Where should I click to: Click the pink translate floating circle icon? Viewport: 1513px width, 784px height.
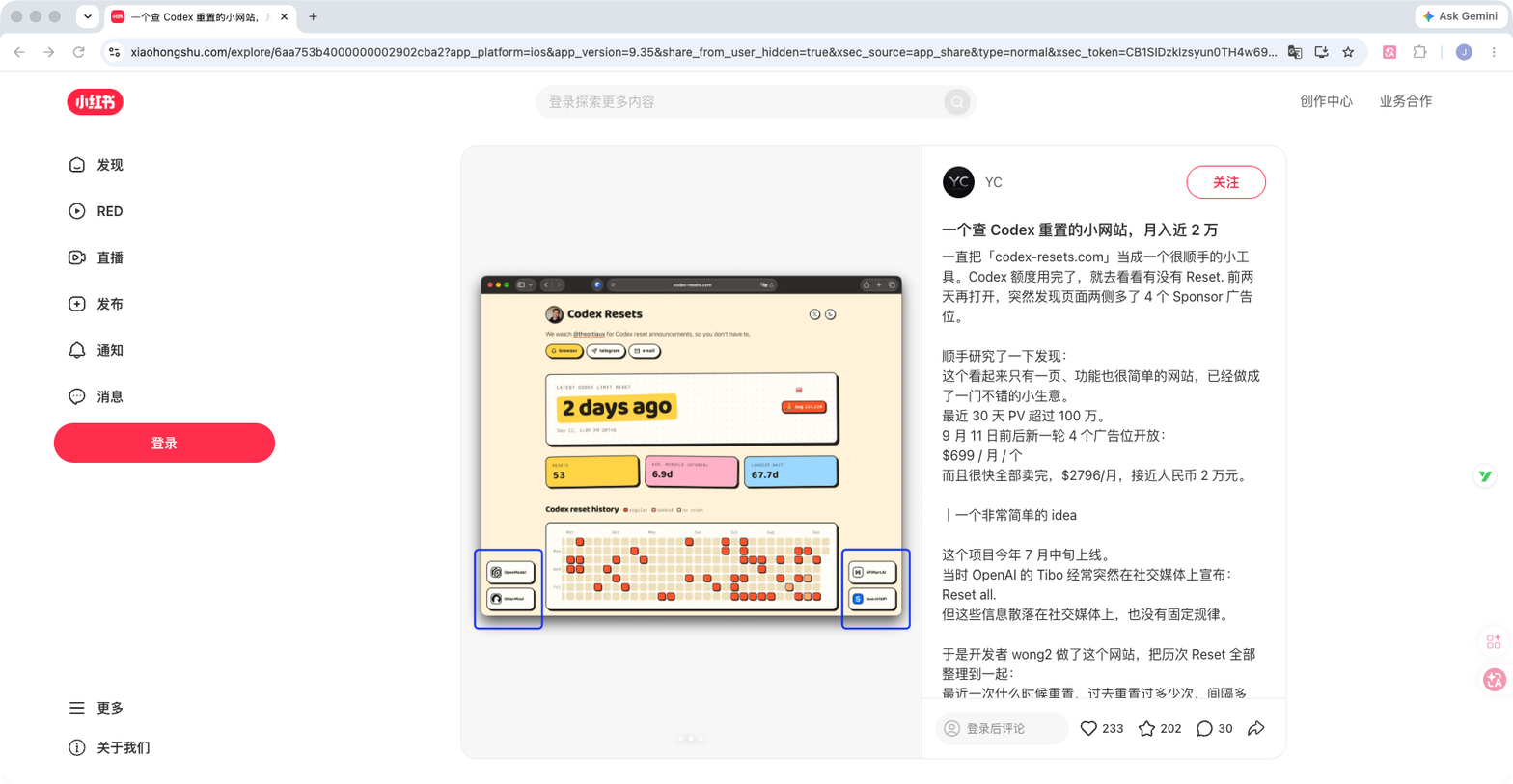pos(1495,679)
